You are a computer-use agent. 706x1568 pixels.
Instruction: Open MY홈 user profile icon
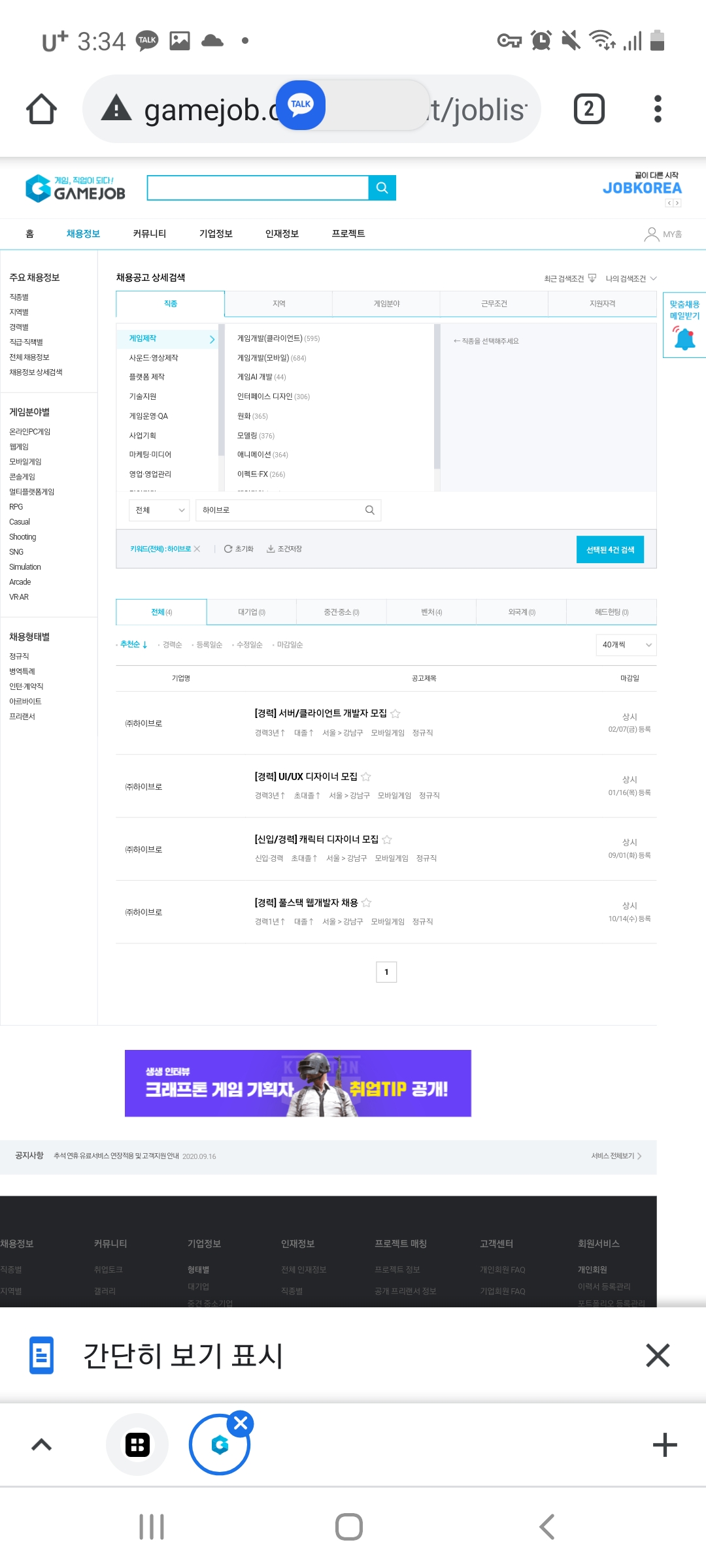tap(651, 234)
